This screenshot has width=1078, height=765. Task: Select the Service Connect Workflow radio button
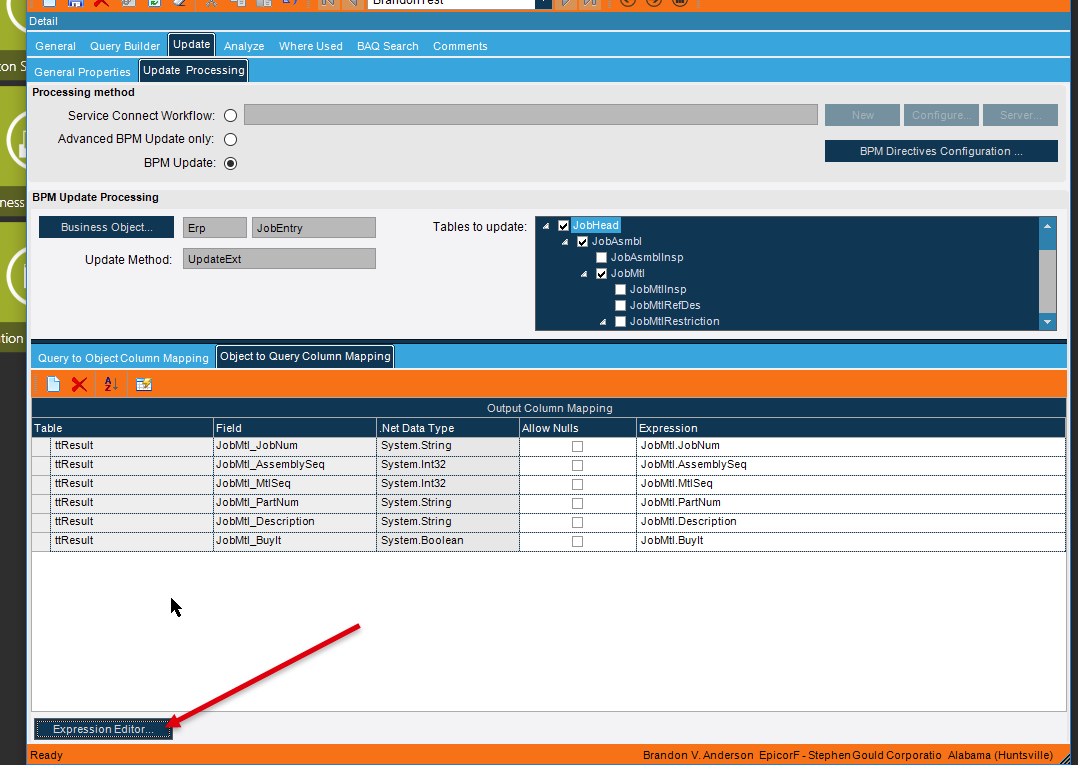click(230, 115)
